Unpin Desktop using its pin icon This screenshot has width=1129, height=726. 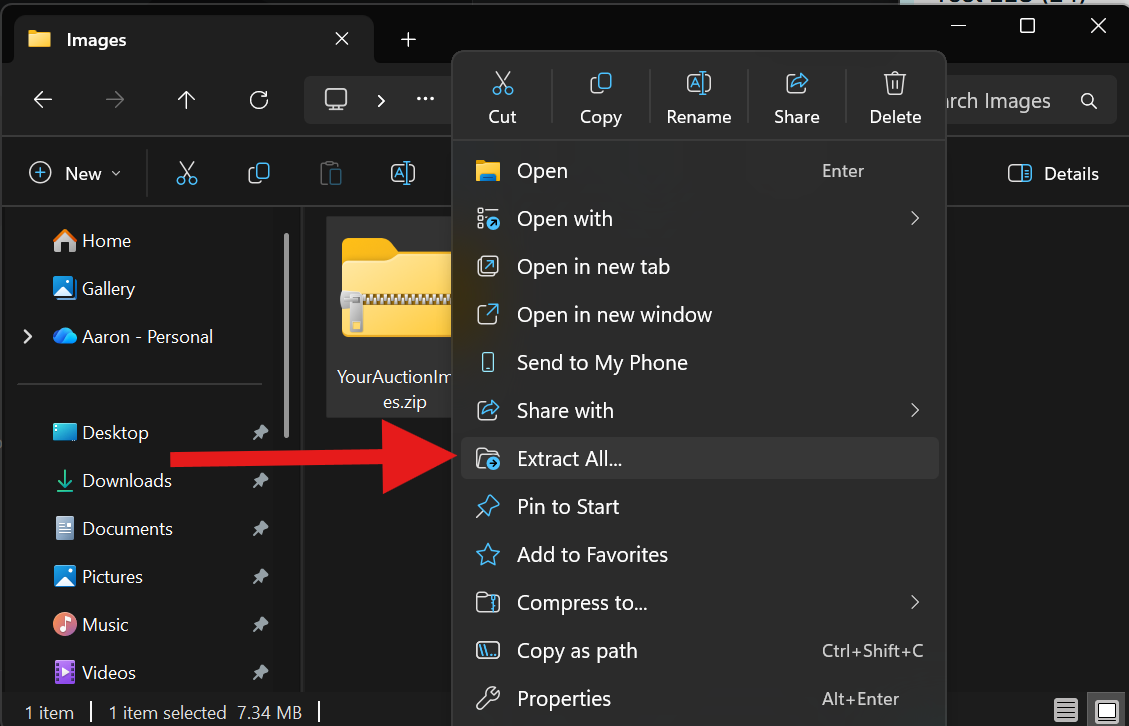coord(260,432)
